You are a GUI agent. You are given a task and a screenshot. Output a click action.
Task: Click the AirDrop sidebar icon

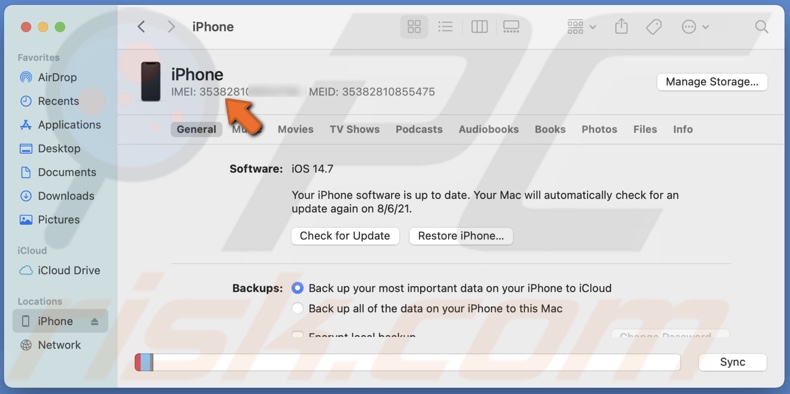point(25,78)
